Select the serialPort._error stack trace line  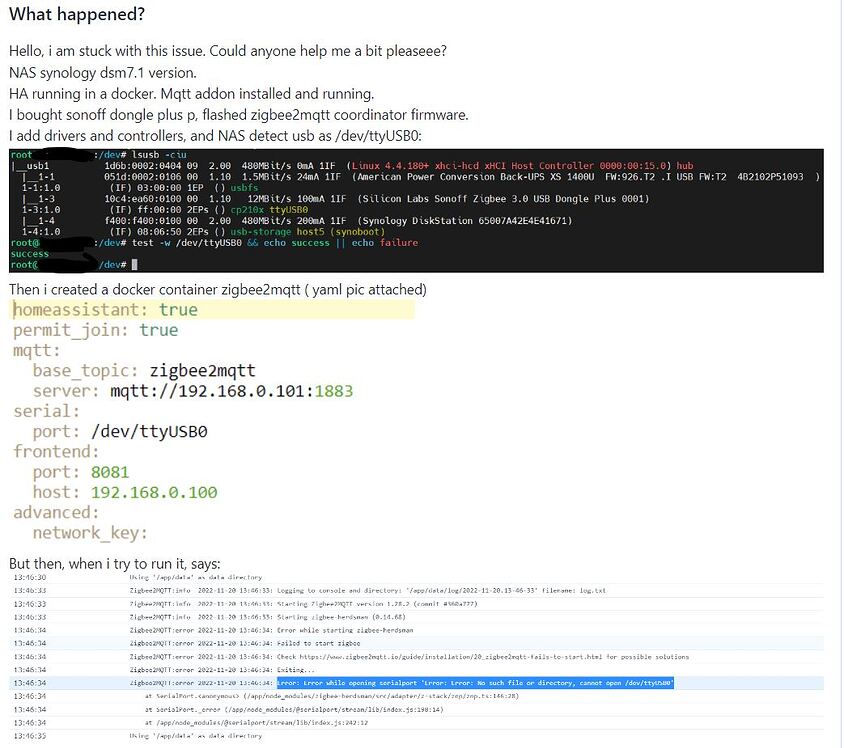290,709
